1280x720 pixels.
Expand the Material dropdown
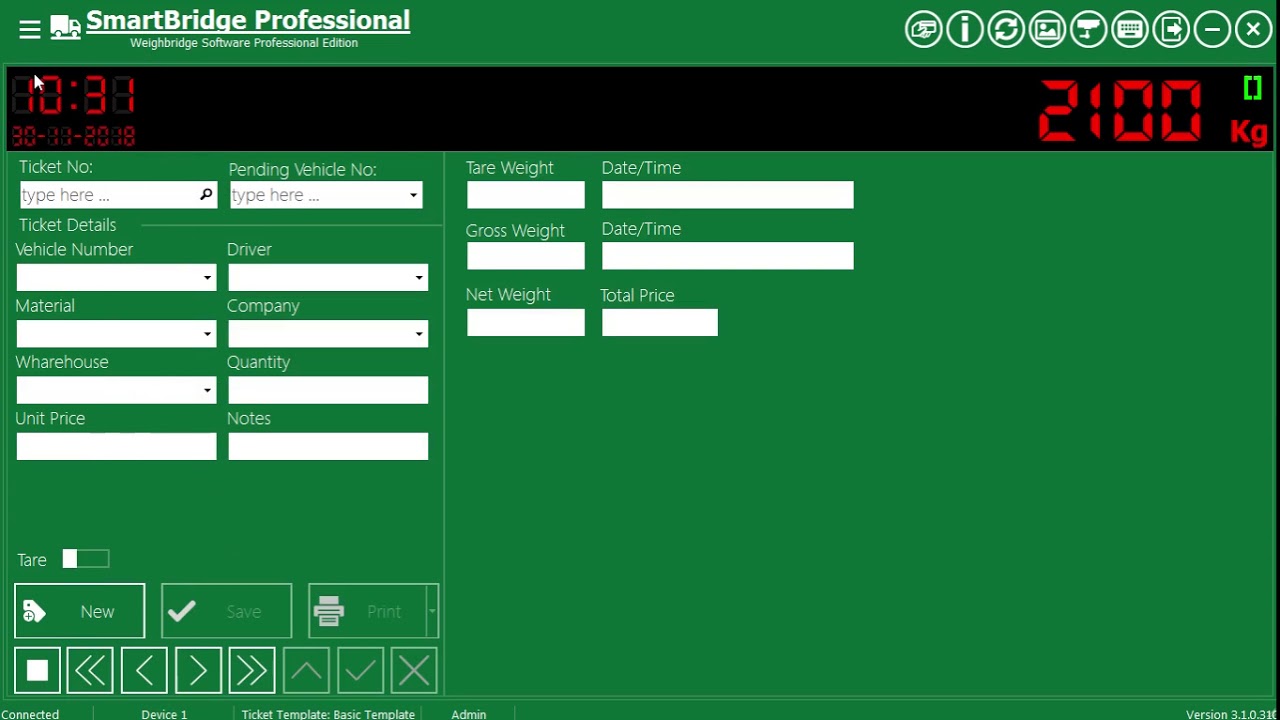point(207,334)
